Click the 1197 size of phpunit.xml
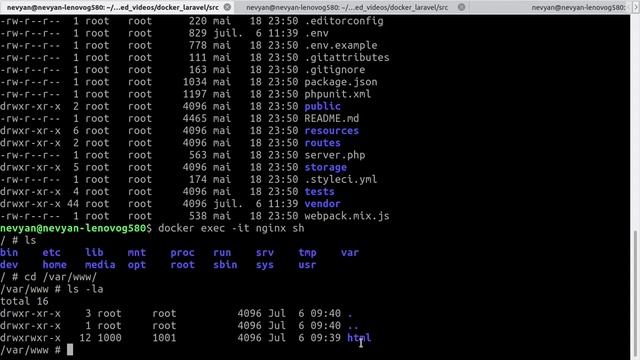 coord(194,94)
